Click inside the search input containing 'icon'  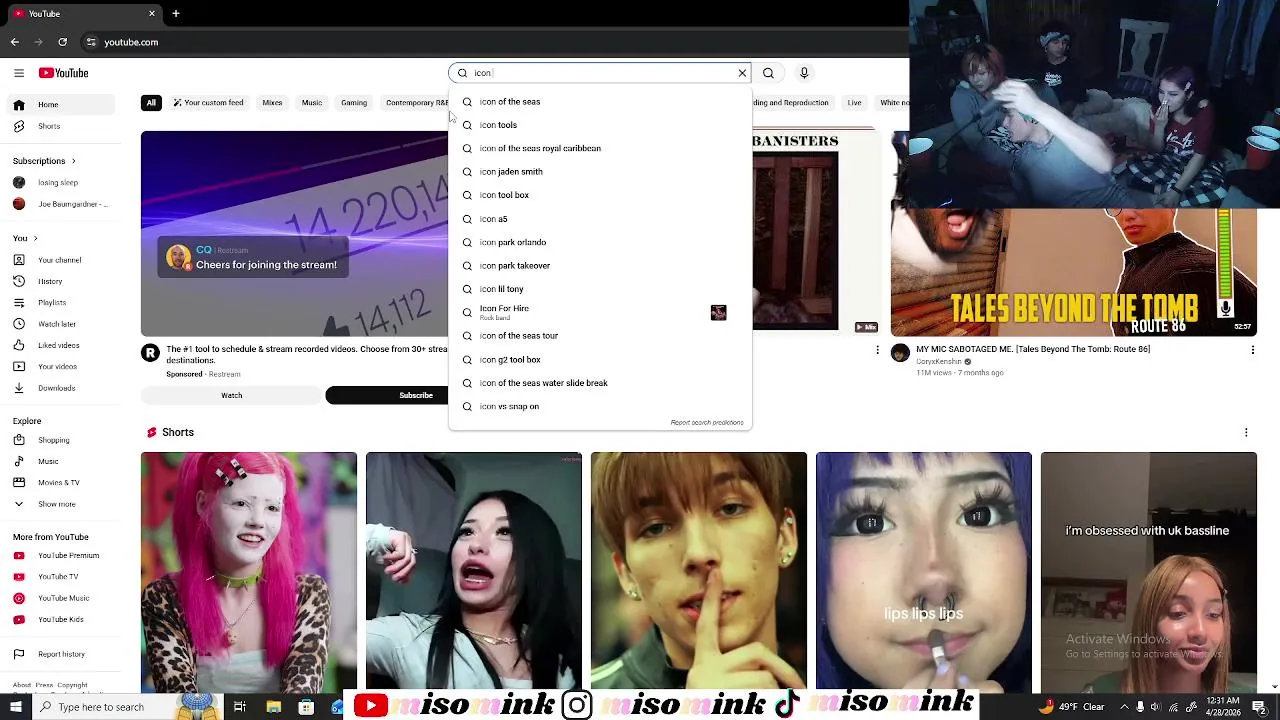pos(598,73)
